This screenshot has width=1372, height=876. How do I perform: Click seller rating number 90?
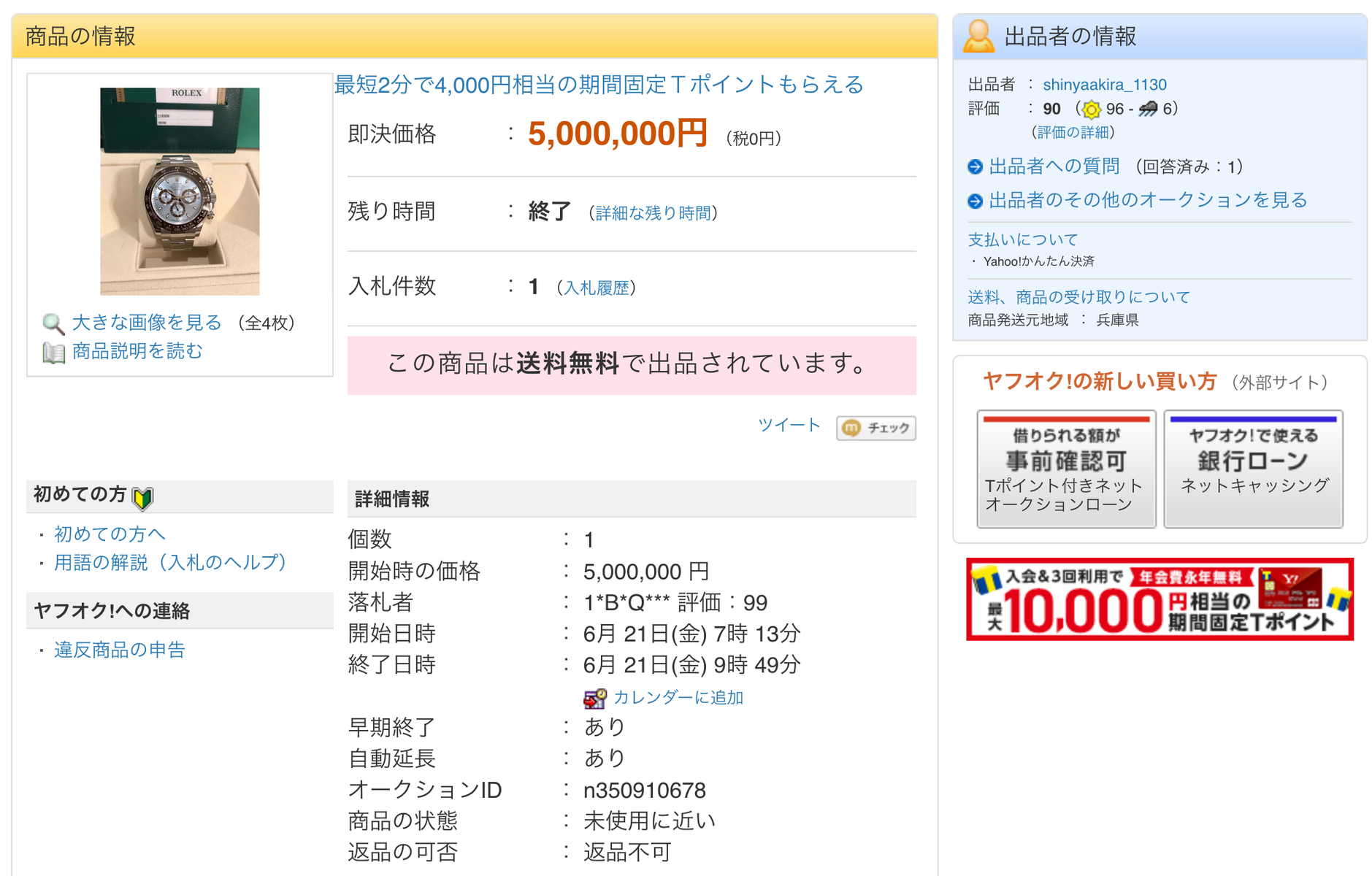1051,109
